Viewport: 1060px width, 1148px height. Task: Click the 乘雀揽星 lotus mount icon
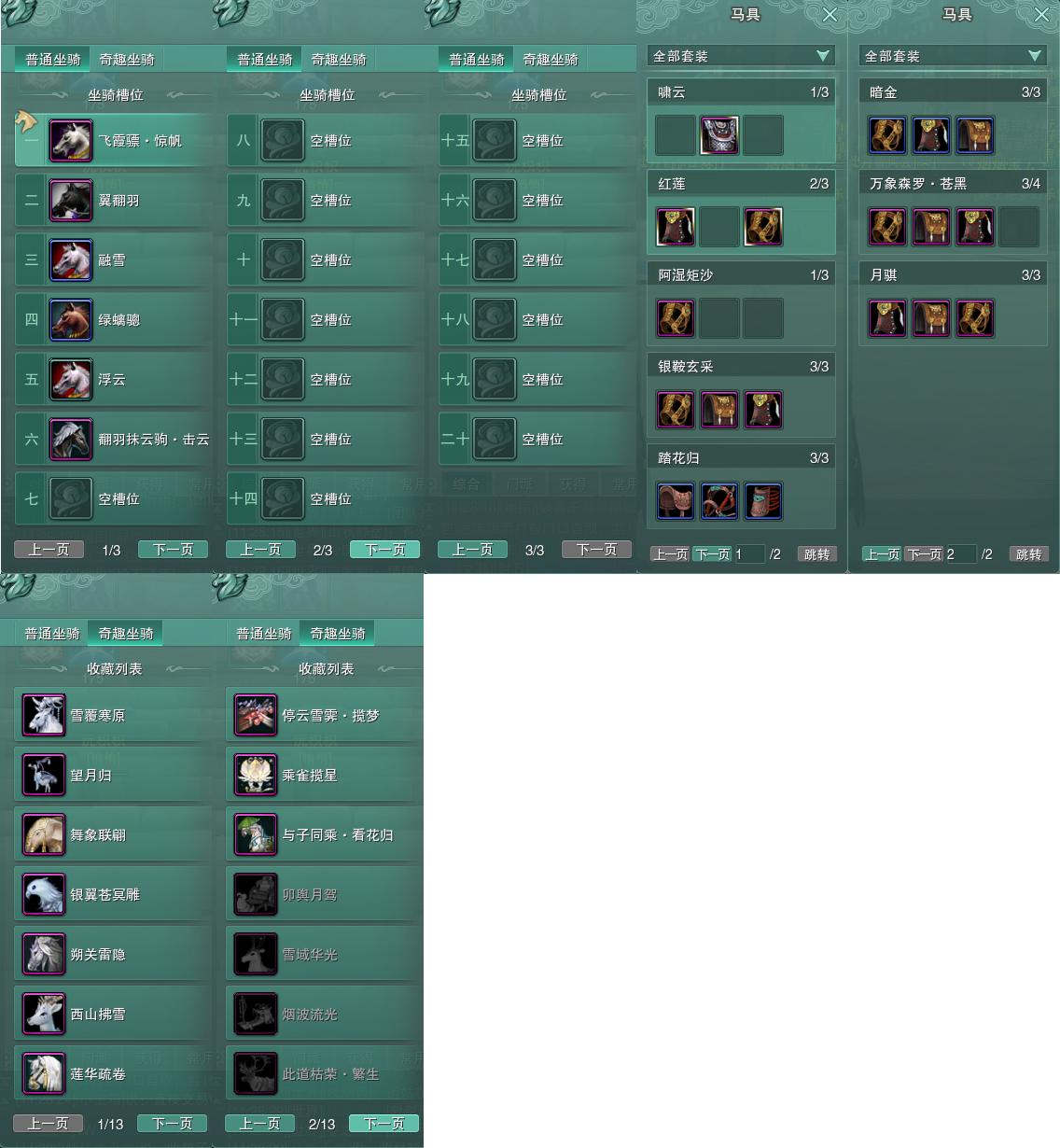(x=256, y=776)
